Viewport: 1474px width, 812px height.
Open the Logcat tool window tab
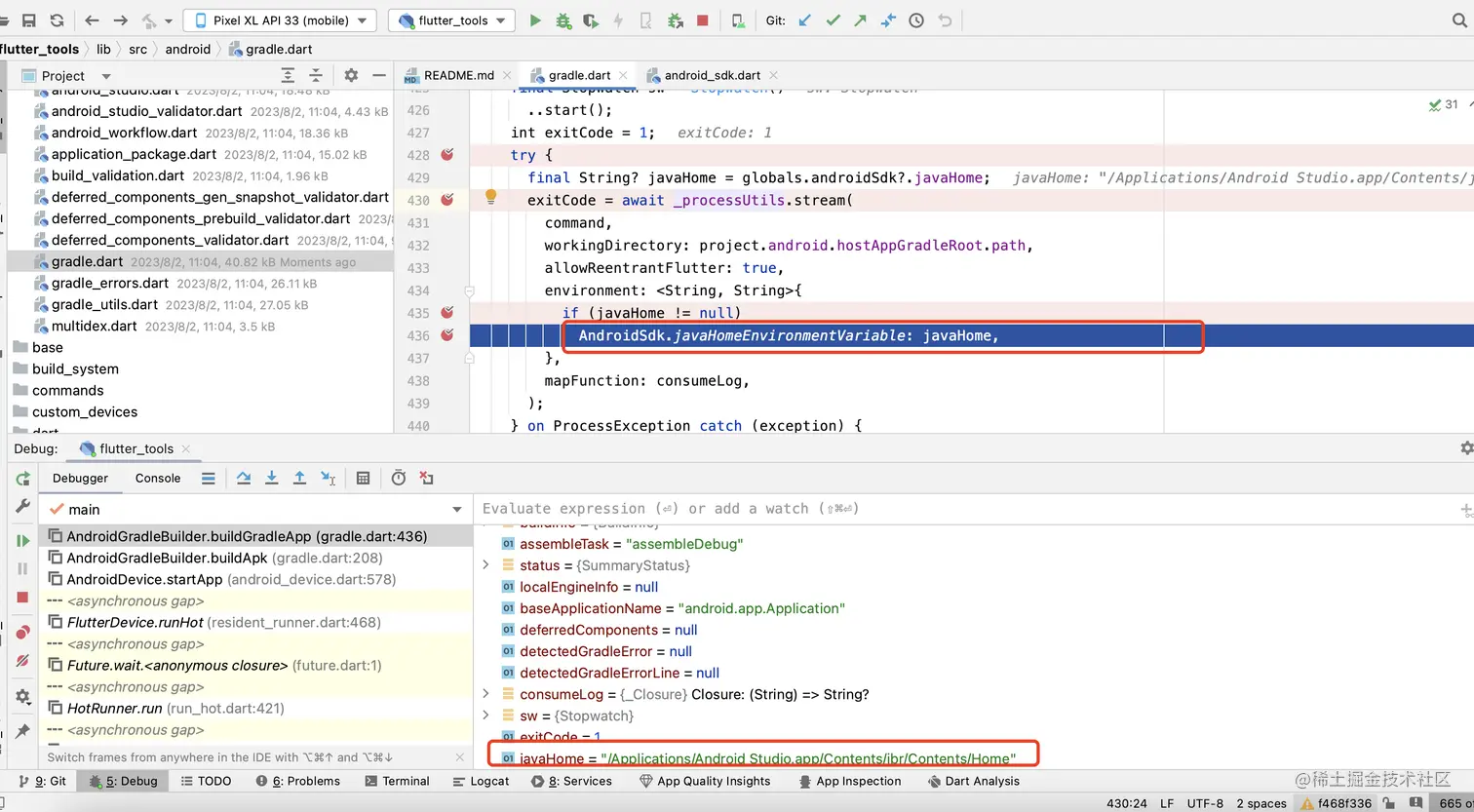(x=481, y=781)
